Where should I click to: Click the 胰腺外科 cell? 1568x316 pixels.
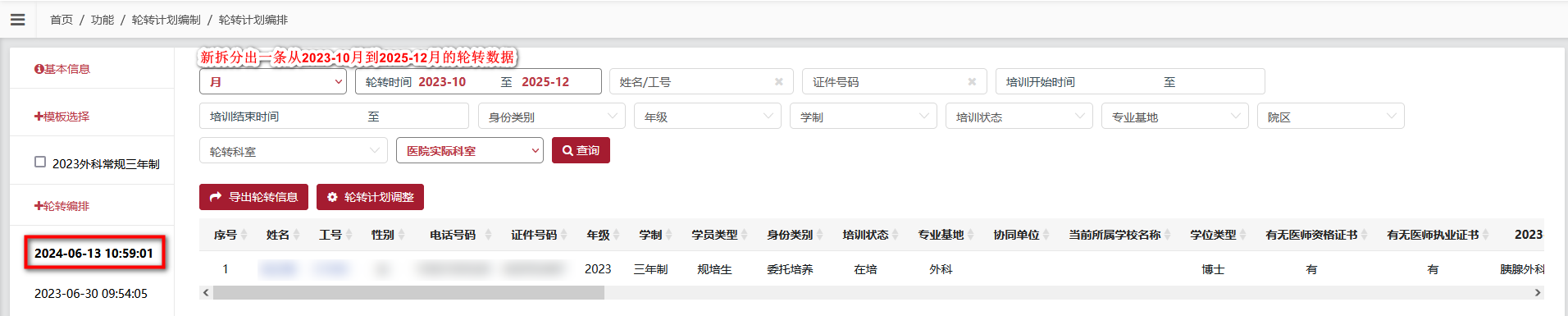pyautogui.click(x=1522, y=269)
